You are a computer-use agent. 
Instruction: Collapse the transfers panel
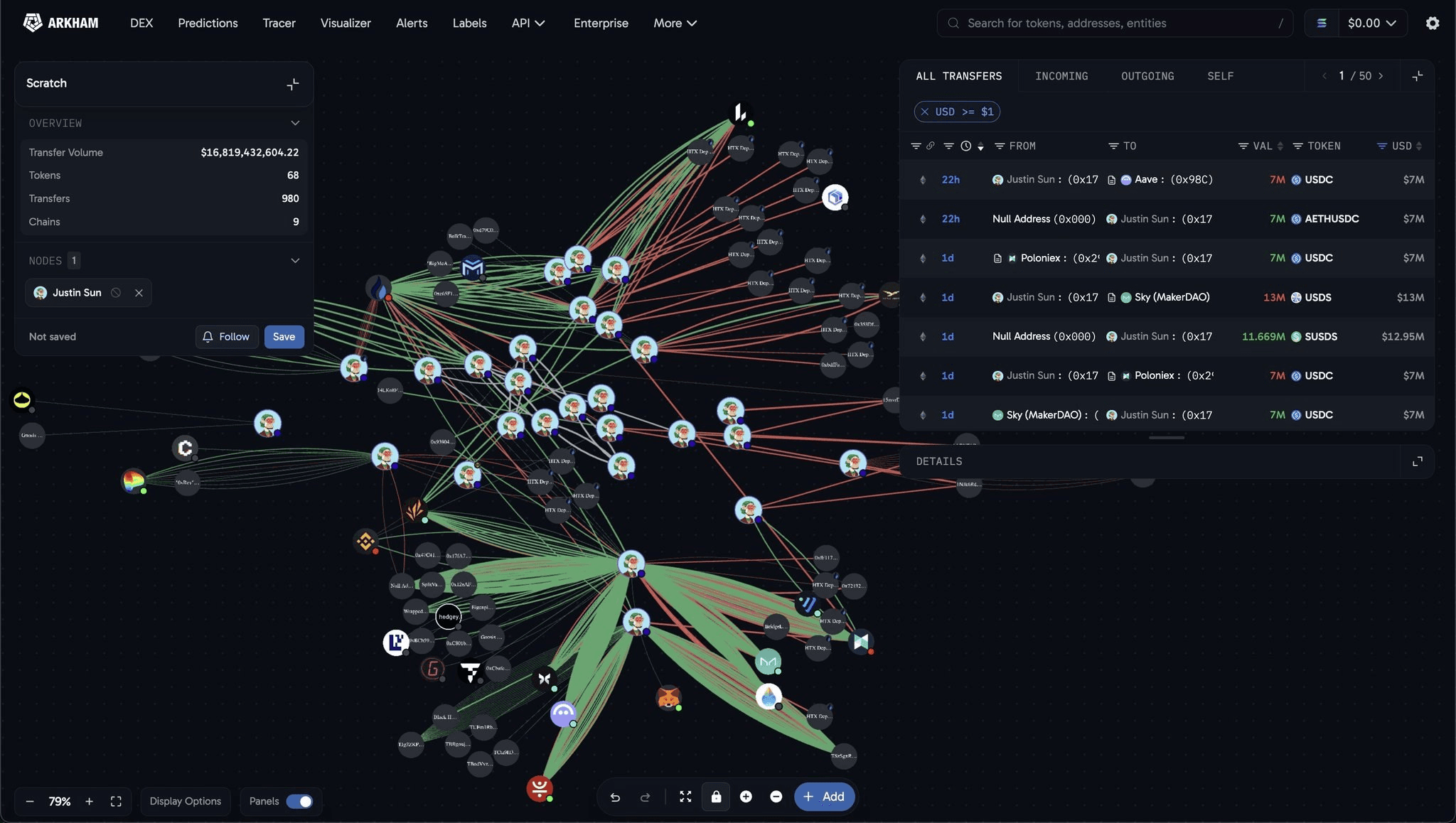point(1417,76)
